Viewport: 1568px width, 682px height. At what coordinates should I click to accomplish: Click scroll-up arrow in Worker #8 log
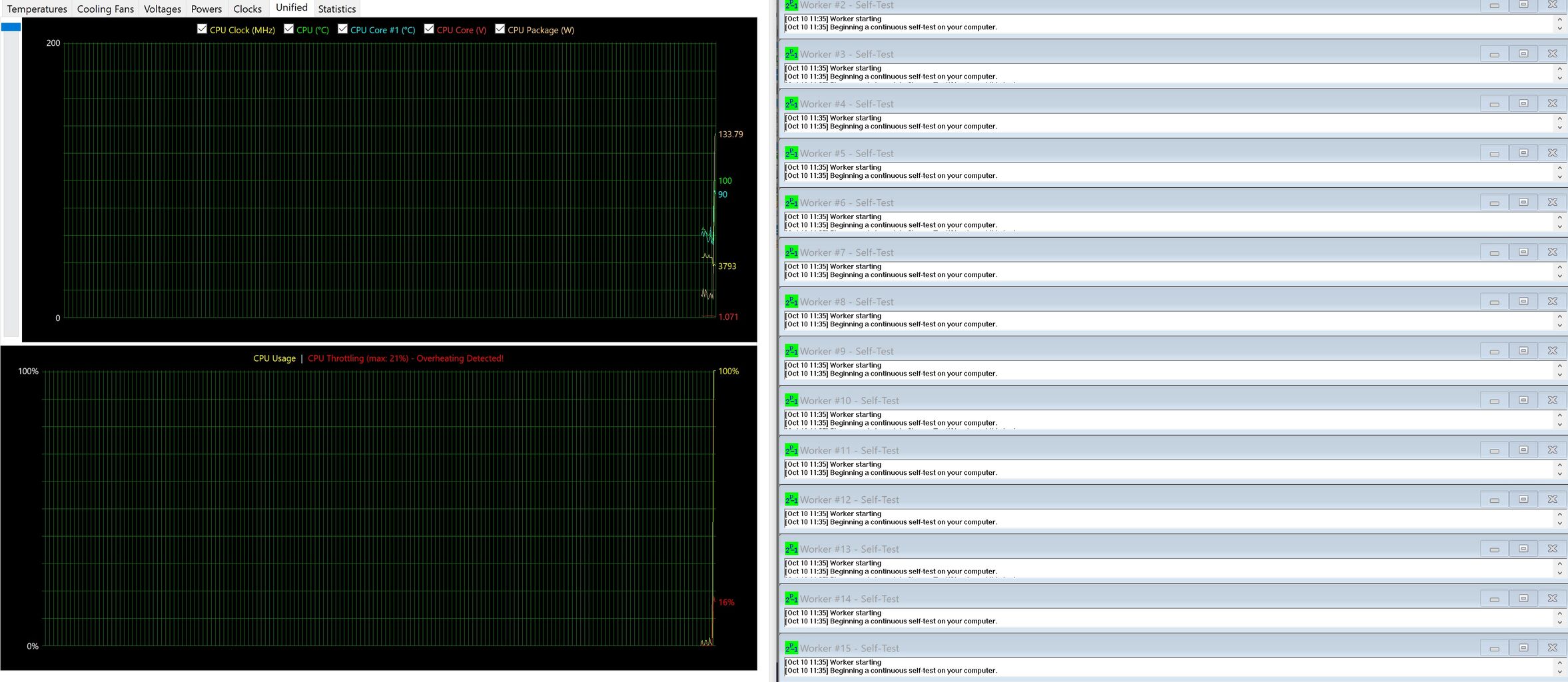1559,316
